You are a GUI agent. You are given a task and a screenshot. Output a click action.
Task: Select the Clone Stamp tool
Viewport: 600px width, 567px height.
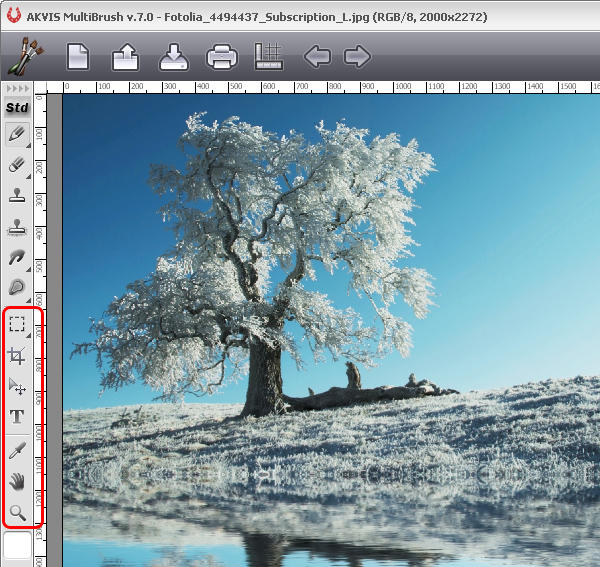[17, 195]
